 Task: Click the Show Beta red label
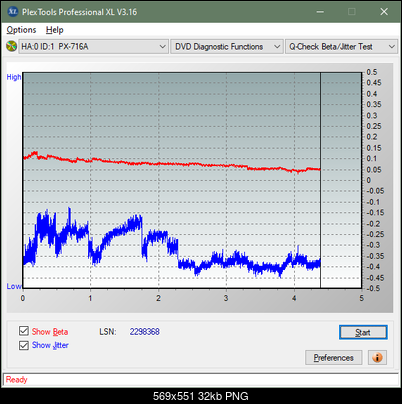pyautogui.click(x=50, y=332)
